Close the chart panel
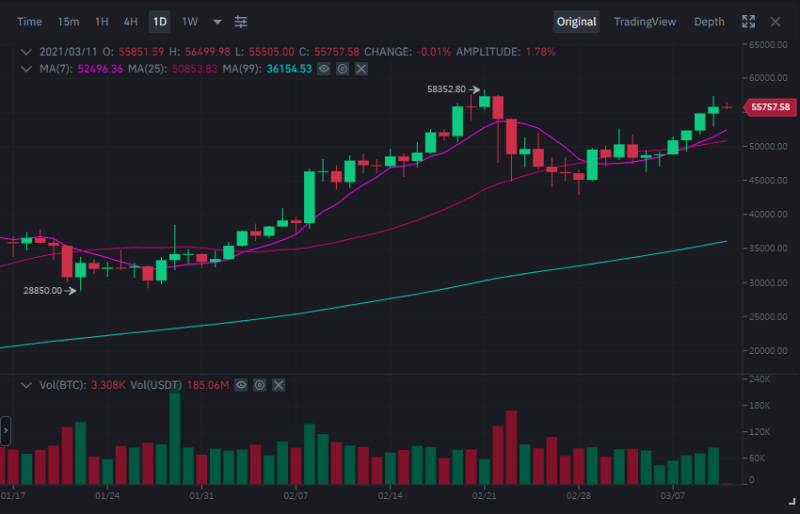The height and width of the screenshot is (514, 800). 776,21
